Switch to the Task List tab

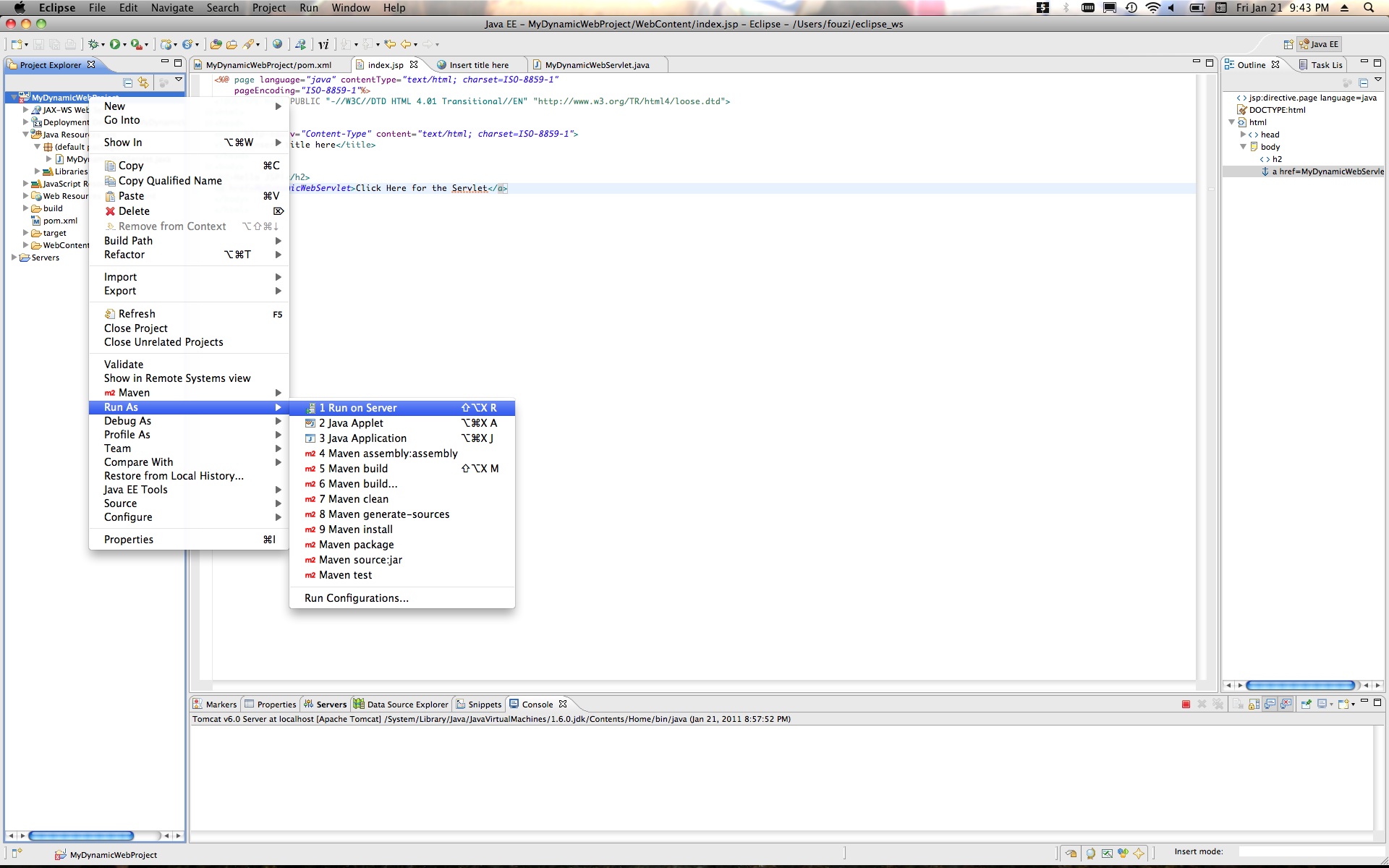pos(1320,65)
